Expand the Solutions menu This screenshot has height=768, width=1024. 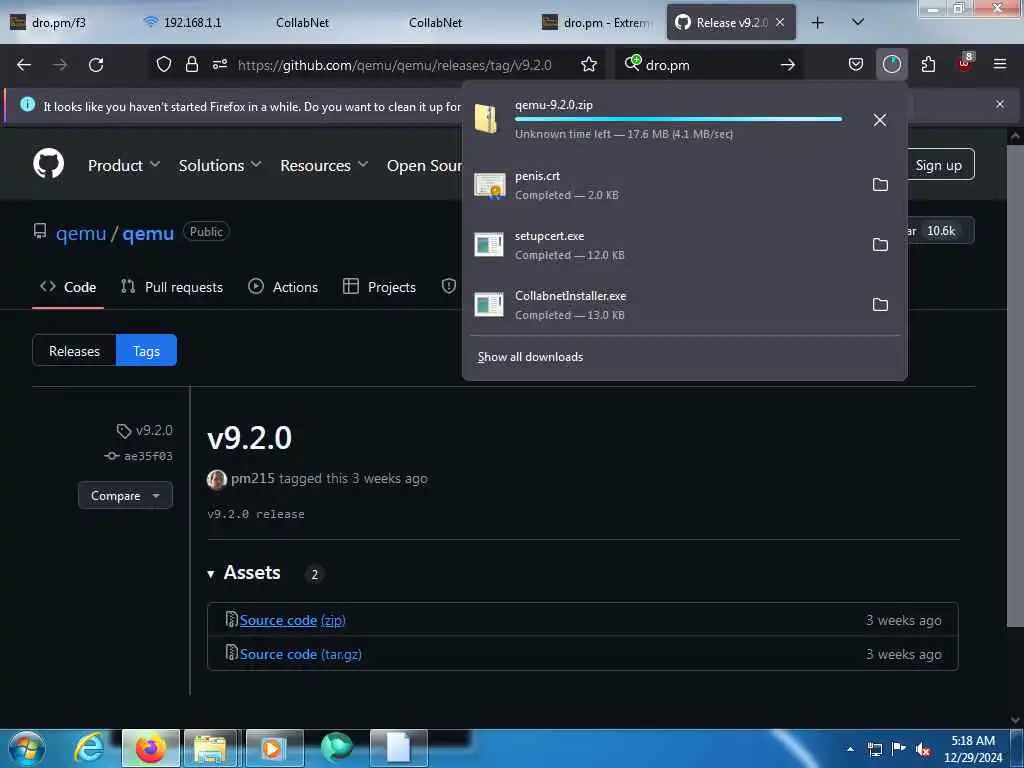tap(220, 165)
